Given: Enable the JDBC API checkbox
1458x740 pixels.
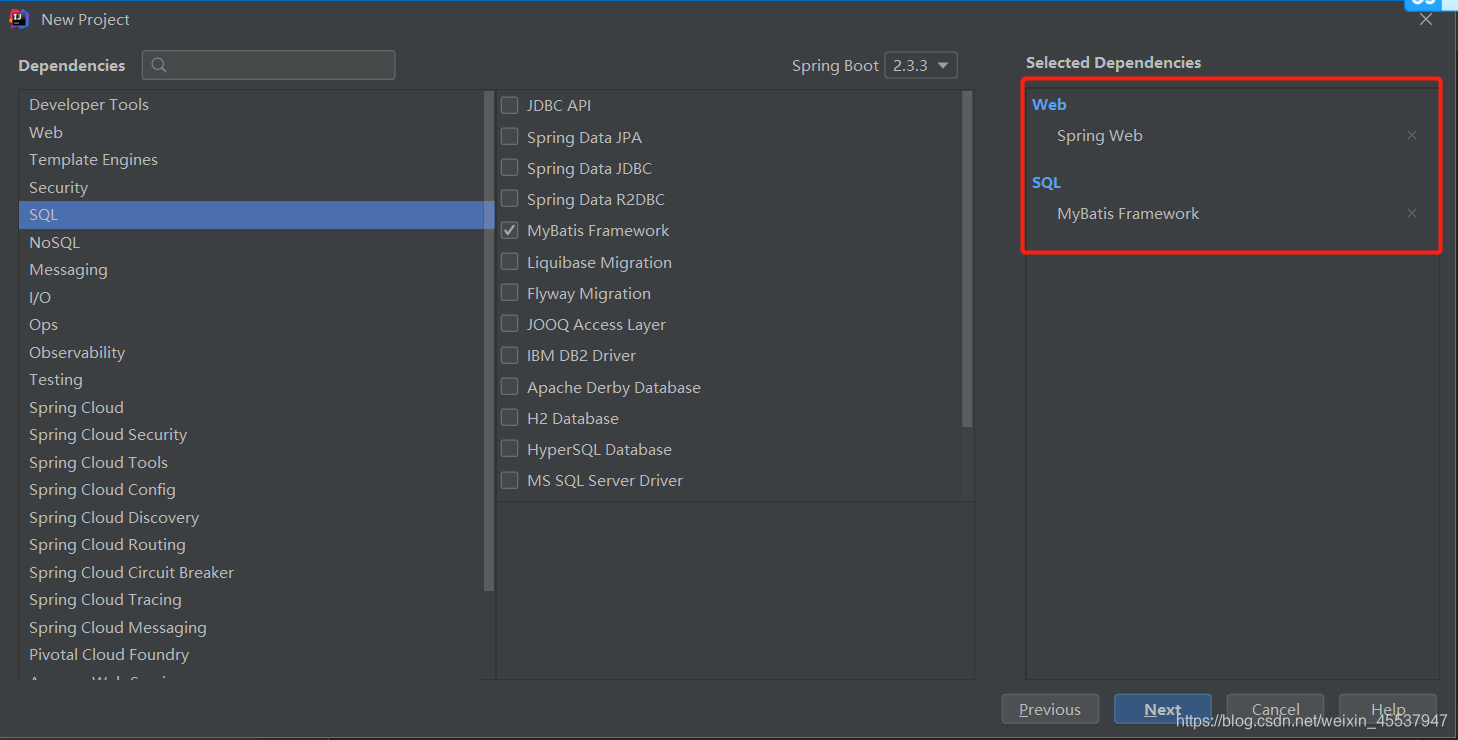Looking at the screenshot, I should [510, 105].
